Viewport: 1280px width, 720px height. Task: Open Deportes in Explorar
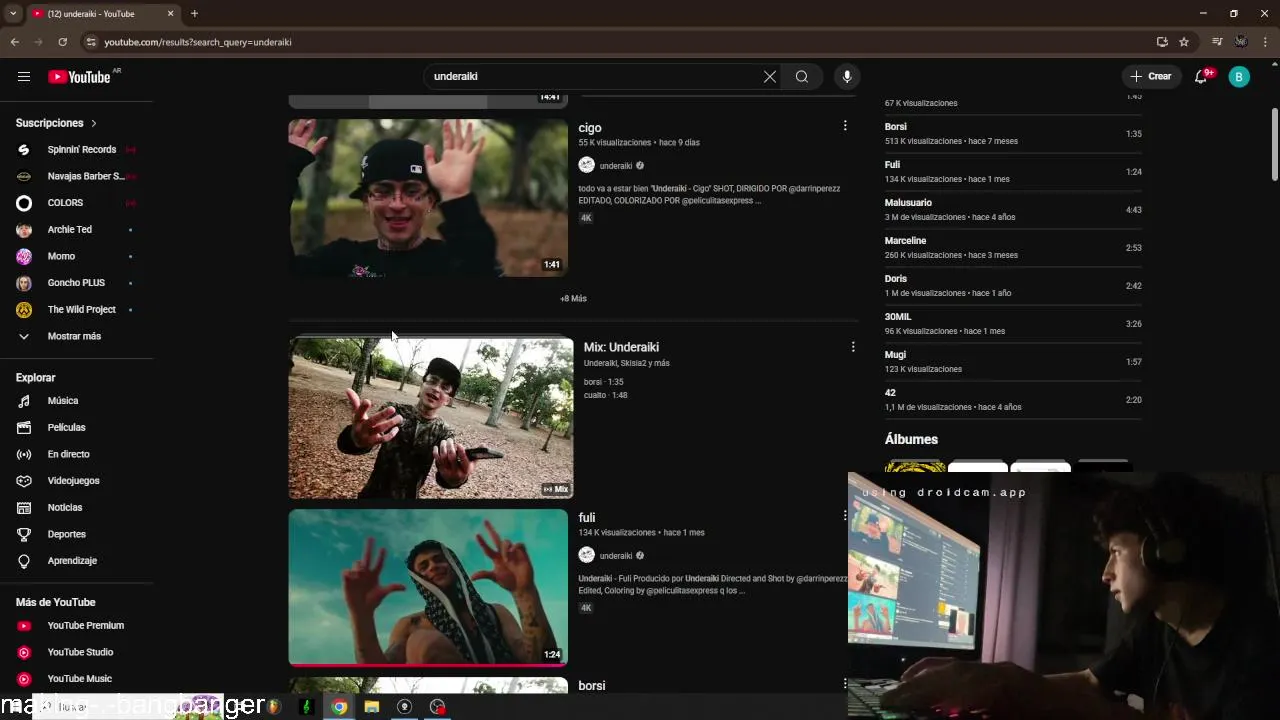(x=76, y=534)
